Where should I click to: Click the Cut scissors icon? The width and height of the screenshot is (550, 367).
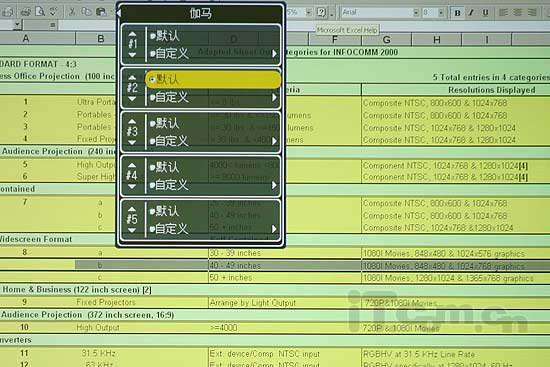(72, 12)
